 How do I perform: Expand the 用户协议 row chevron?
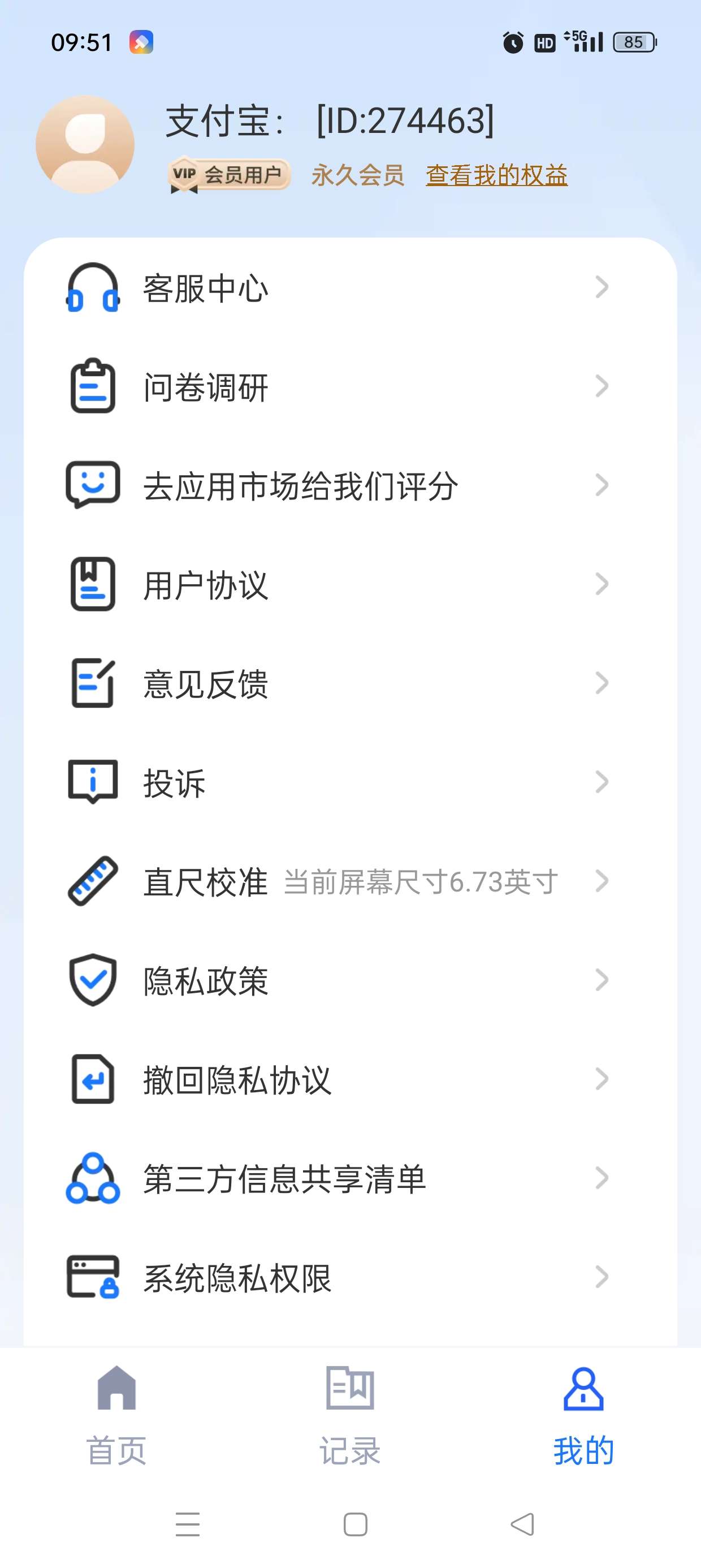point(601,584)
